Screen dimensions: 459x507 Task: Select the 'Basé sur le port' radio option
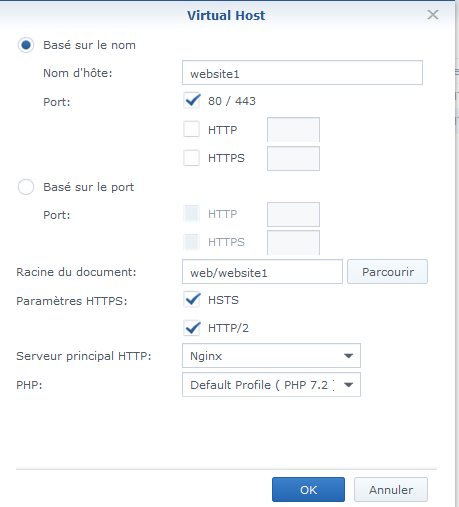tap(26, 187)
